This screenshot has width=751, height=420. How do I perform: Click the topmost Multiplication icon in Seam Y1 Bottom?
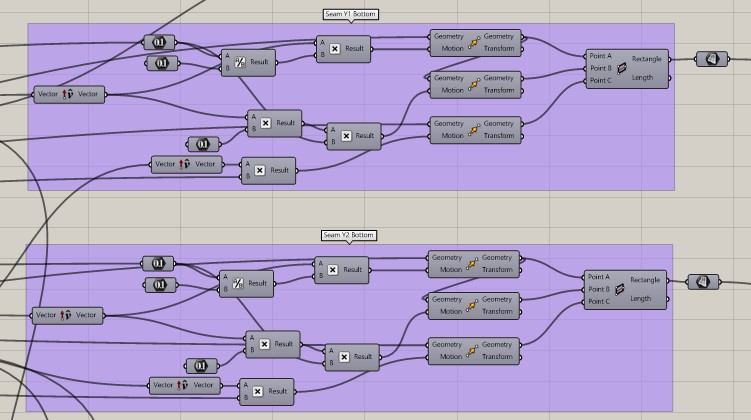(x=334, y=48)
